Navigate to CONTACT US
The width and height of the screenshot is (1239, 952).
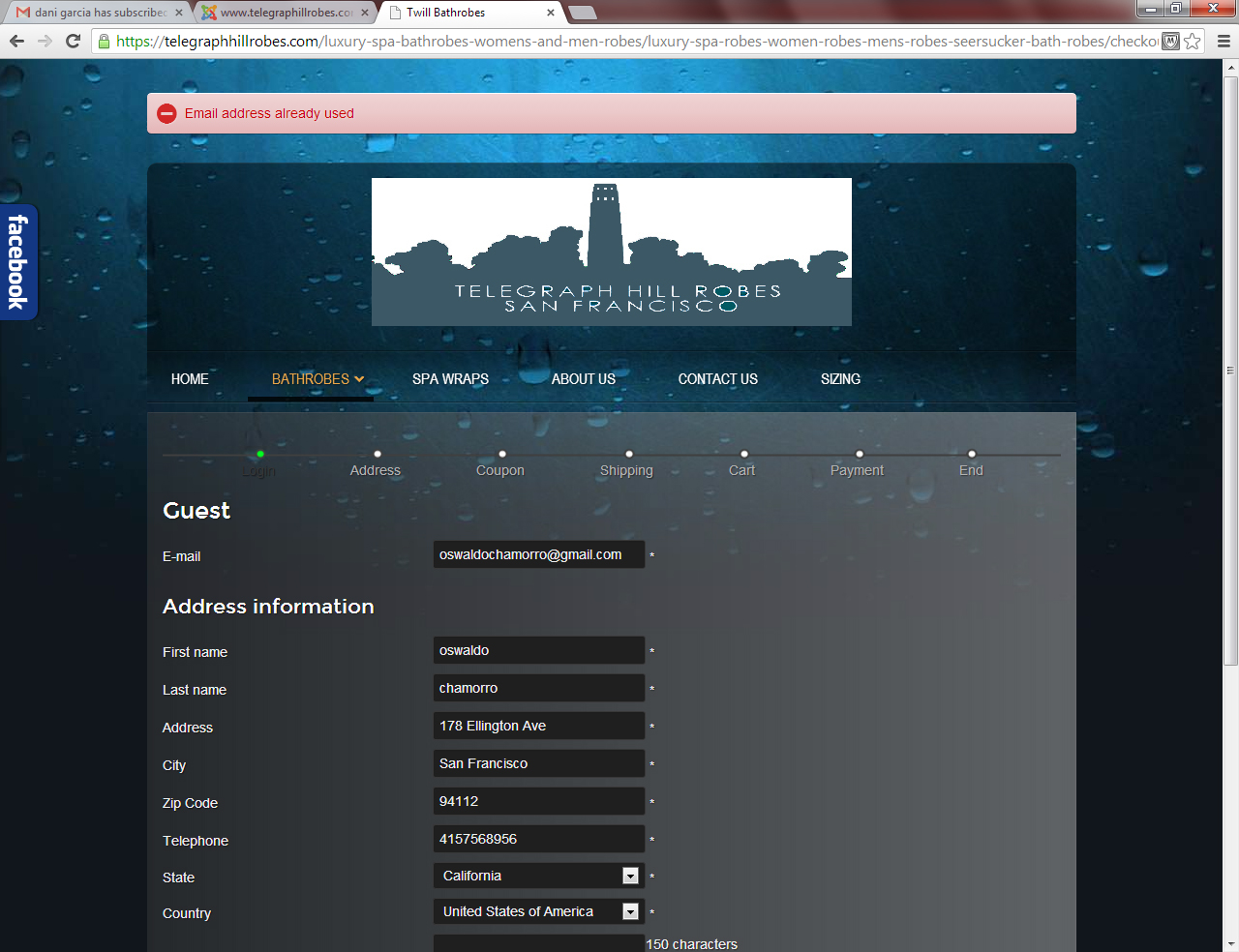[718, 379]
